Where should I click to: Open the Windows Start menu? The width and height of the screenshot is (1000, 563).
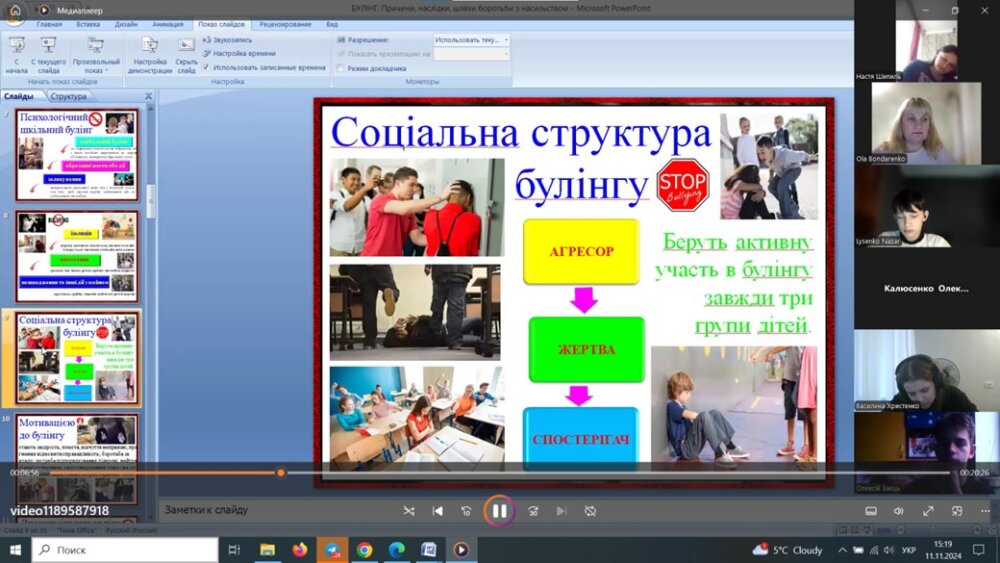point(15,550)
